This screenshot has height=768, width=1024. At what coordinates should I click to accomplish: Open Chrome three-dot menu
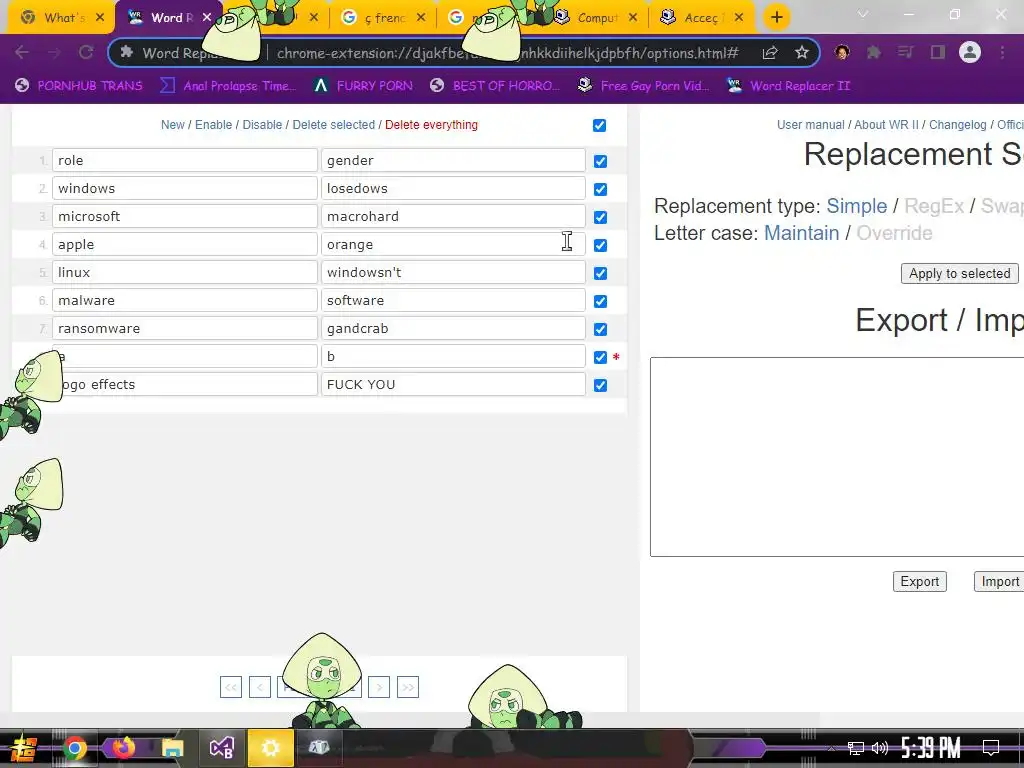pos(1002,52)
